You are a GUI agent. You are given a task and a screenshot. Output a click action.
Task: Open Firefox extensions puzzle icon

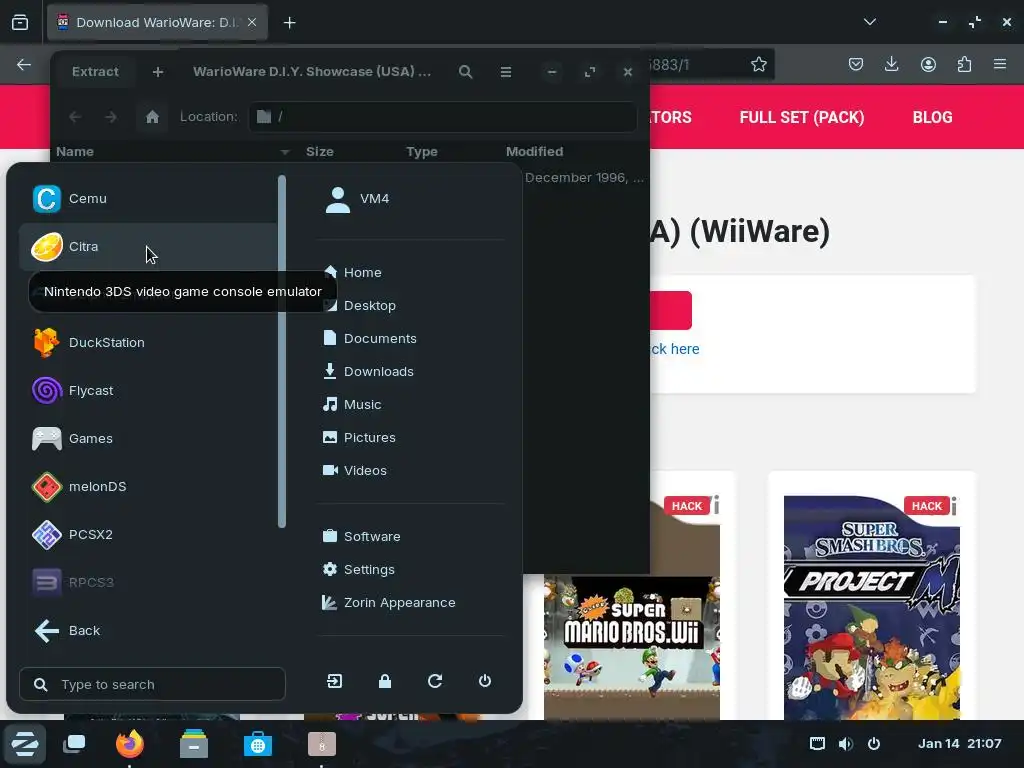point(964,64)
